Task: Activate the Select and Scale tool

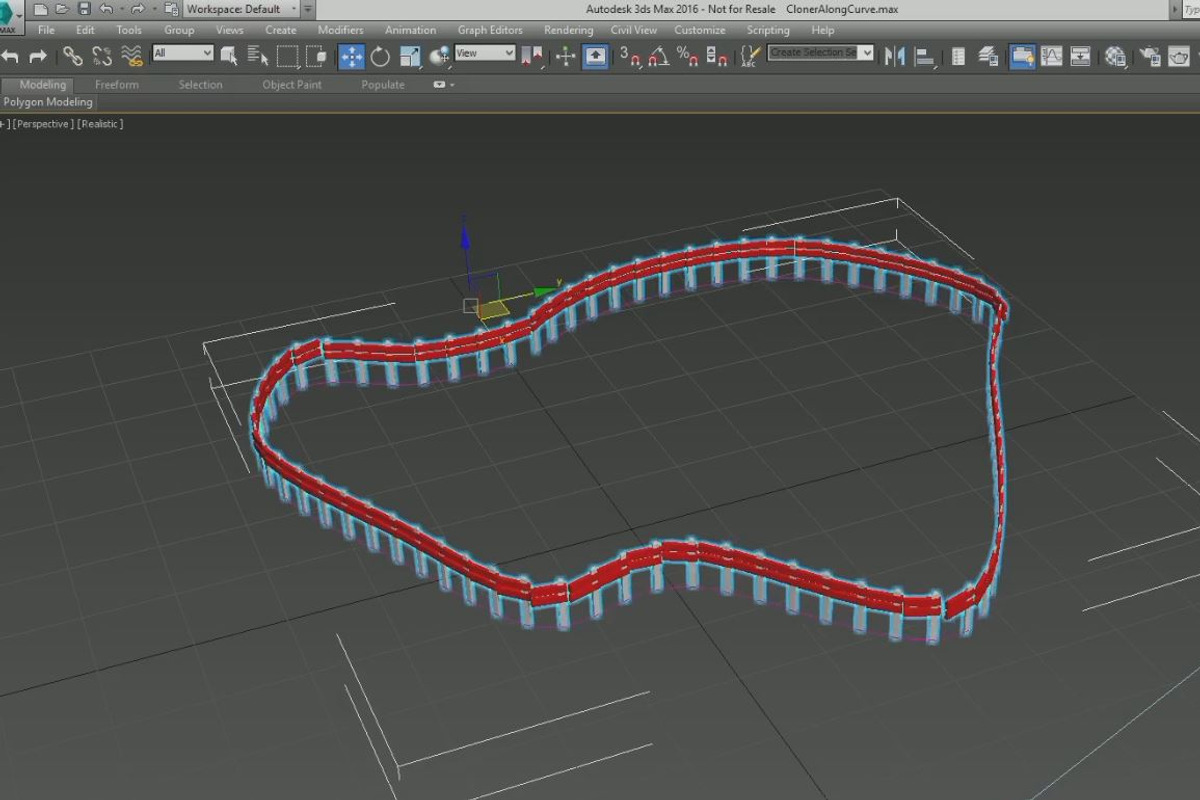Action: coord(410,56)
